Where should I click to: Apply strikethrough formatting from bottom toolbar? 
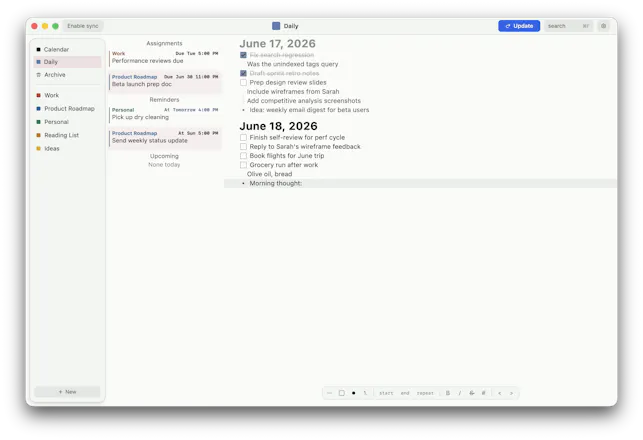point(472,393)
